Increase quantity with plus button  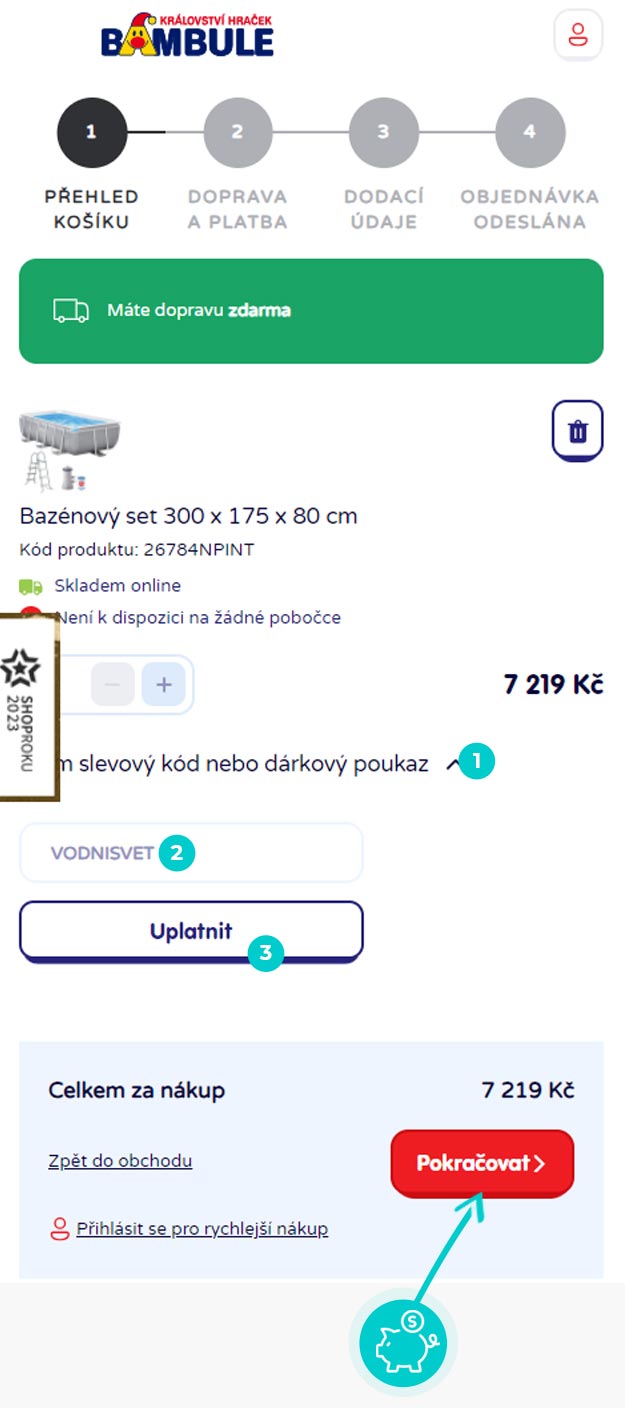[x=164, y=686]
